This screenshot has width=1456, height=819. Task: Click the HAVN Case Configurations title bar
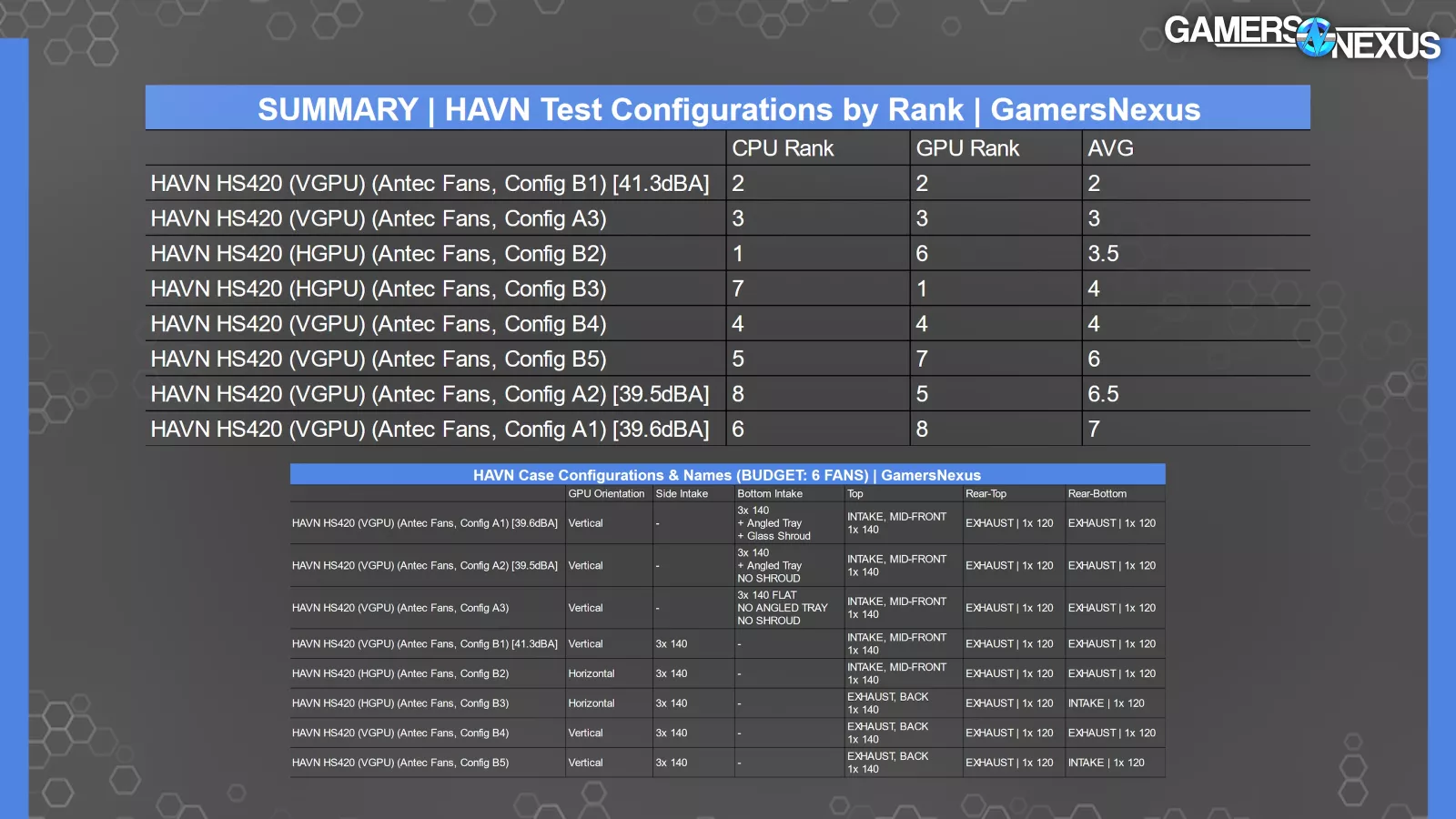[x=727, y=475]
